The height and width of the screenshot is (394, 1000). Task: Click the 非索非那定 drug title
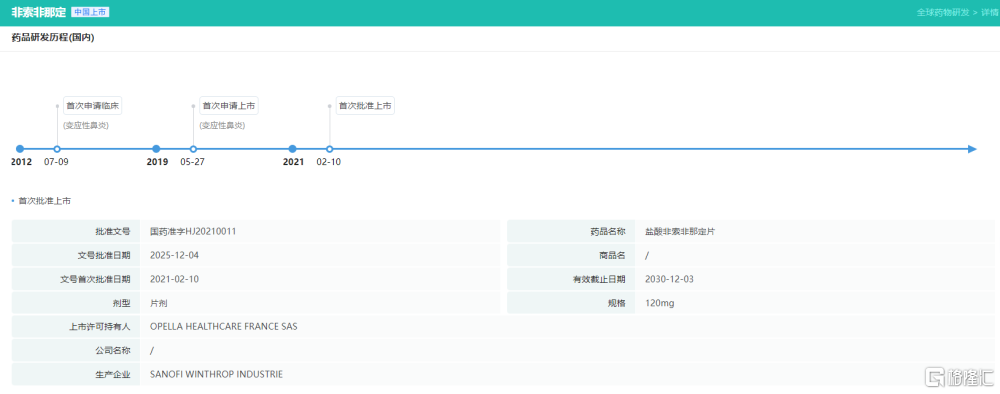point(38,12)
